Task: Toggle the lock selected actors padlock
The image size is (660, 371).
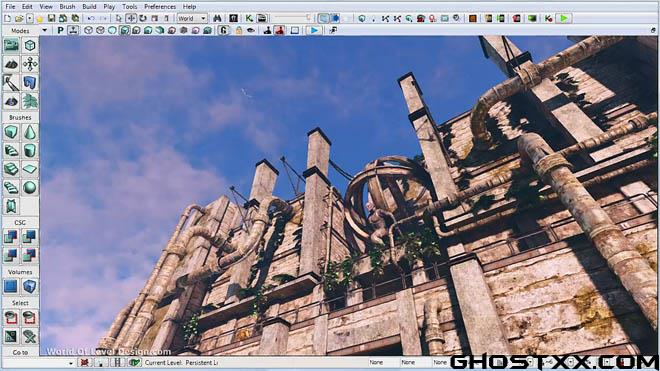Action: pyautogui.click(x=239, y=30)
